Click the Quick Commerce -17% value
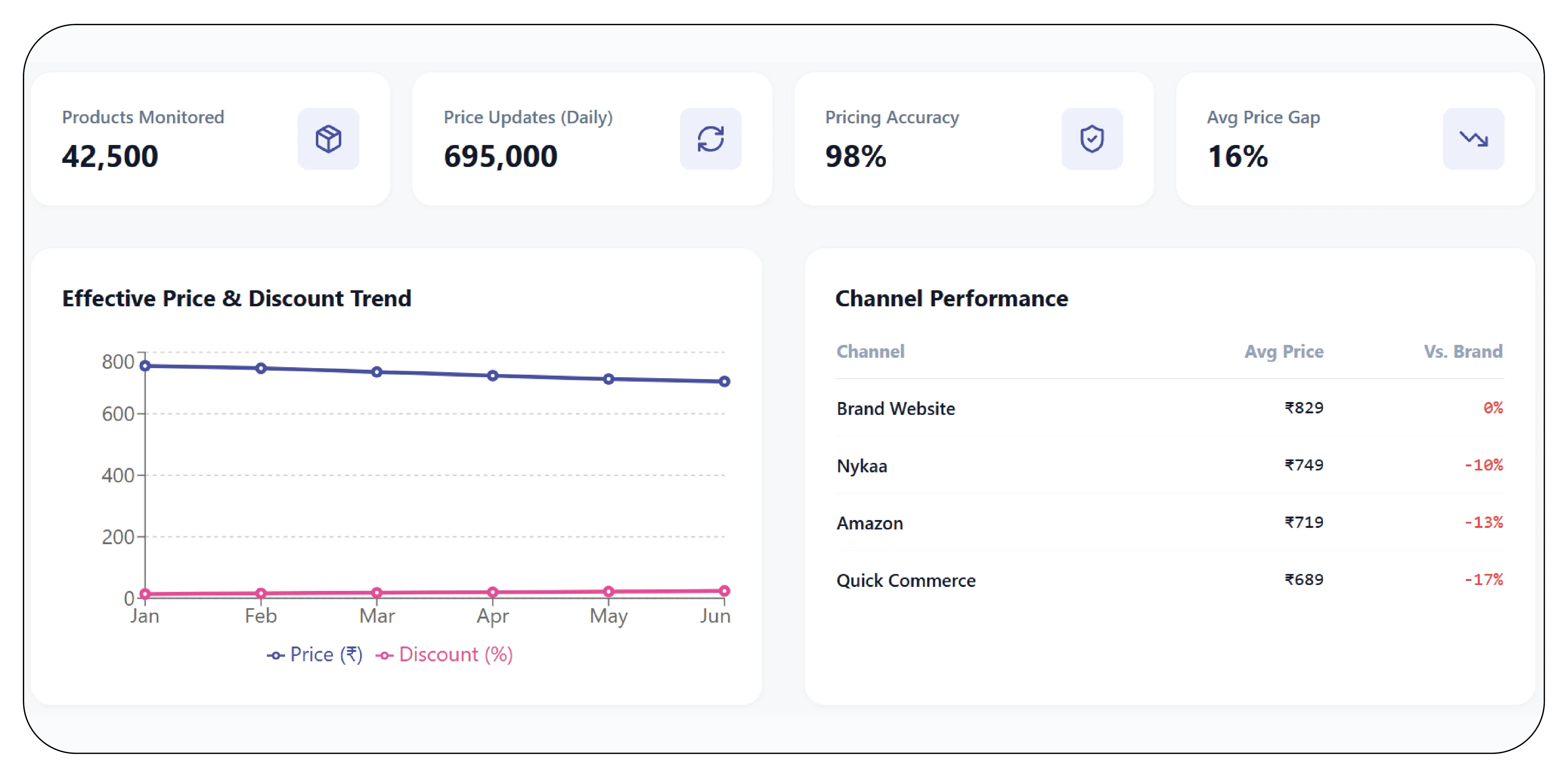The image size is (1568, 778). [x=1484, y=579]
